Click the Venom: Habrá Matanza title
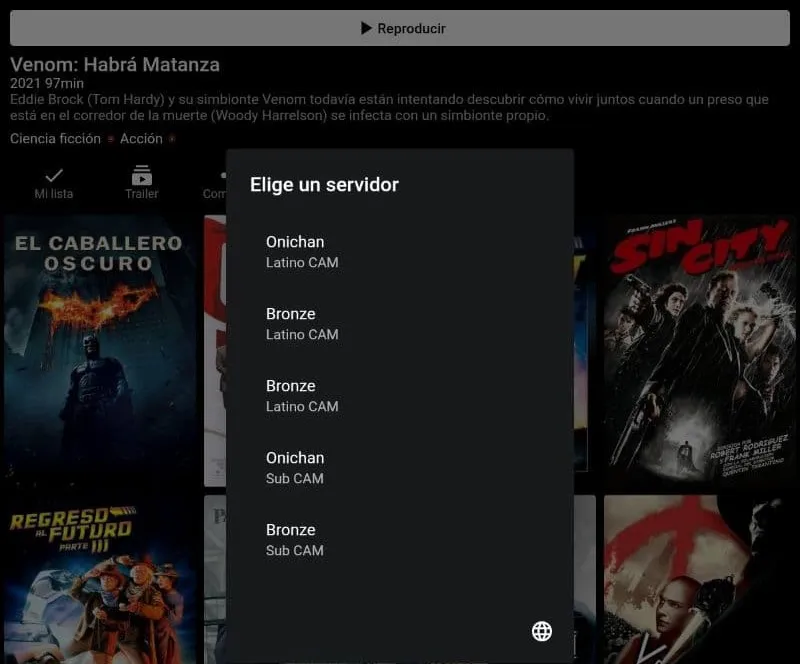800x664 pixels. pyautogui.click(x=114, y=64)
